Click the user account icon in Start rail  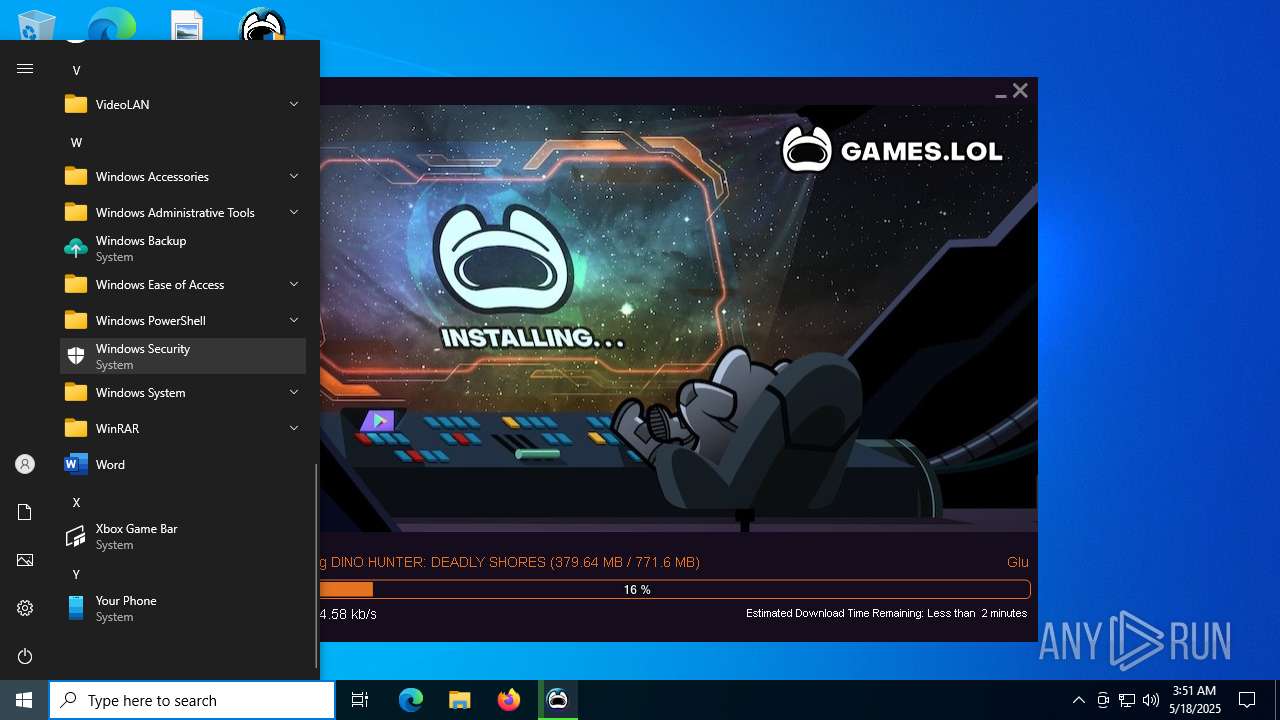click(x=25, y=464)
